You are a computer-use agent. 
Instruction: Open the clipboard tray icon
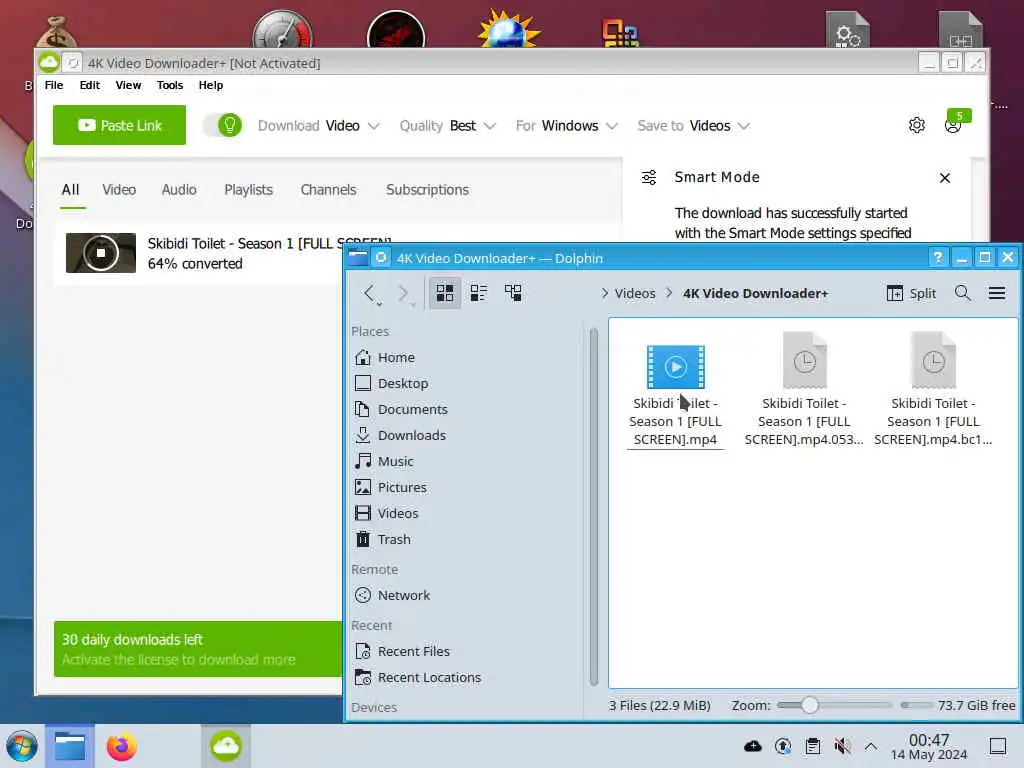point(813,746)
